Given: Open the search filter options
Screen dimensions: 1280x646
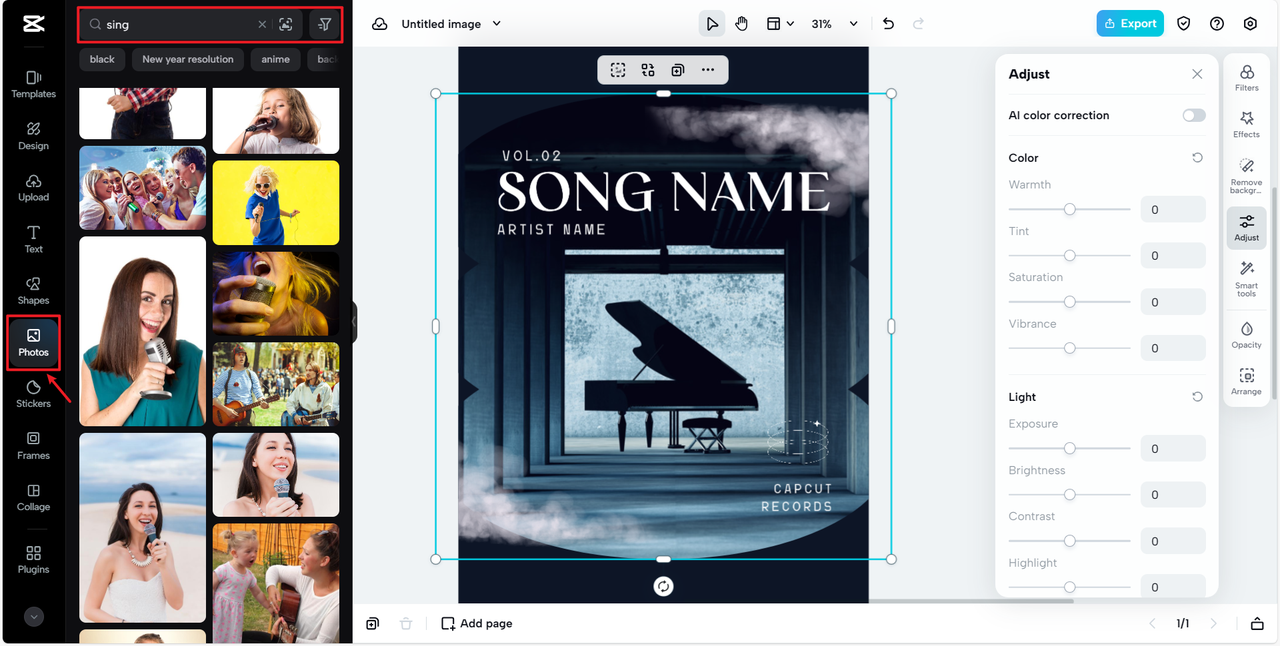Looking at the screenshot, I should click(324, 24).
